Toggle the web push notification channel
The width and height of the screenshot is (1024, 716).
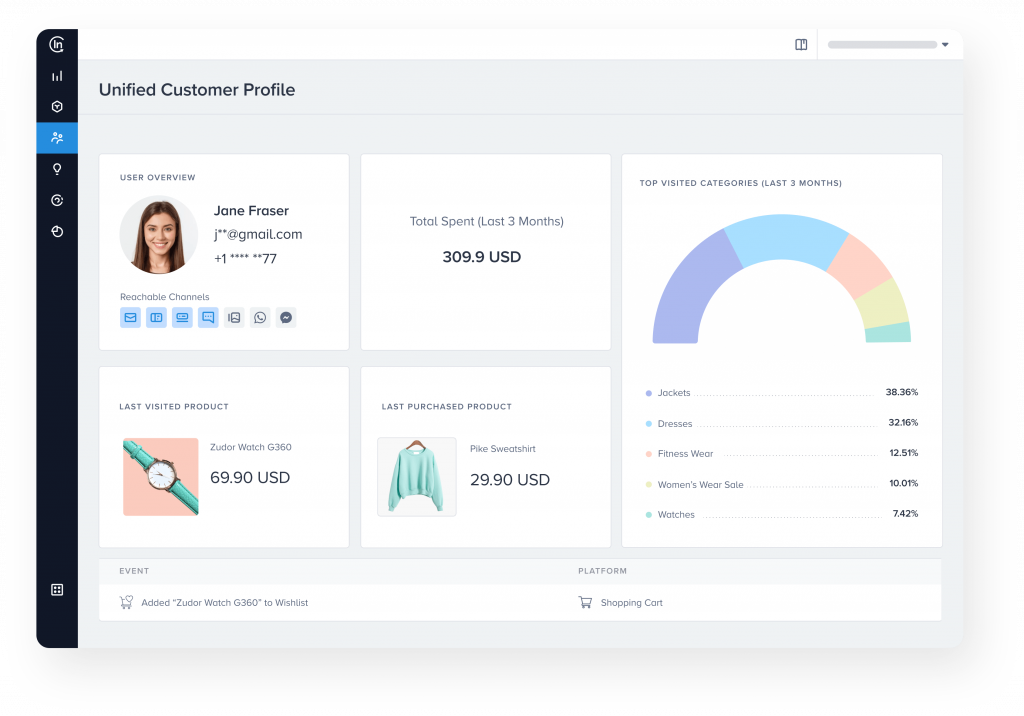pos(183,317)
